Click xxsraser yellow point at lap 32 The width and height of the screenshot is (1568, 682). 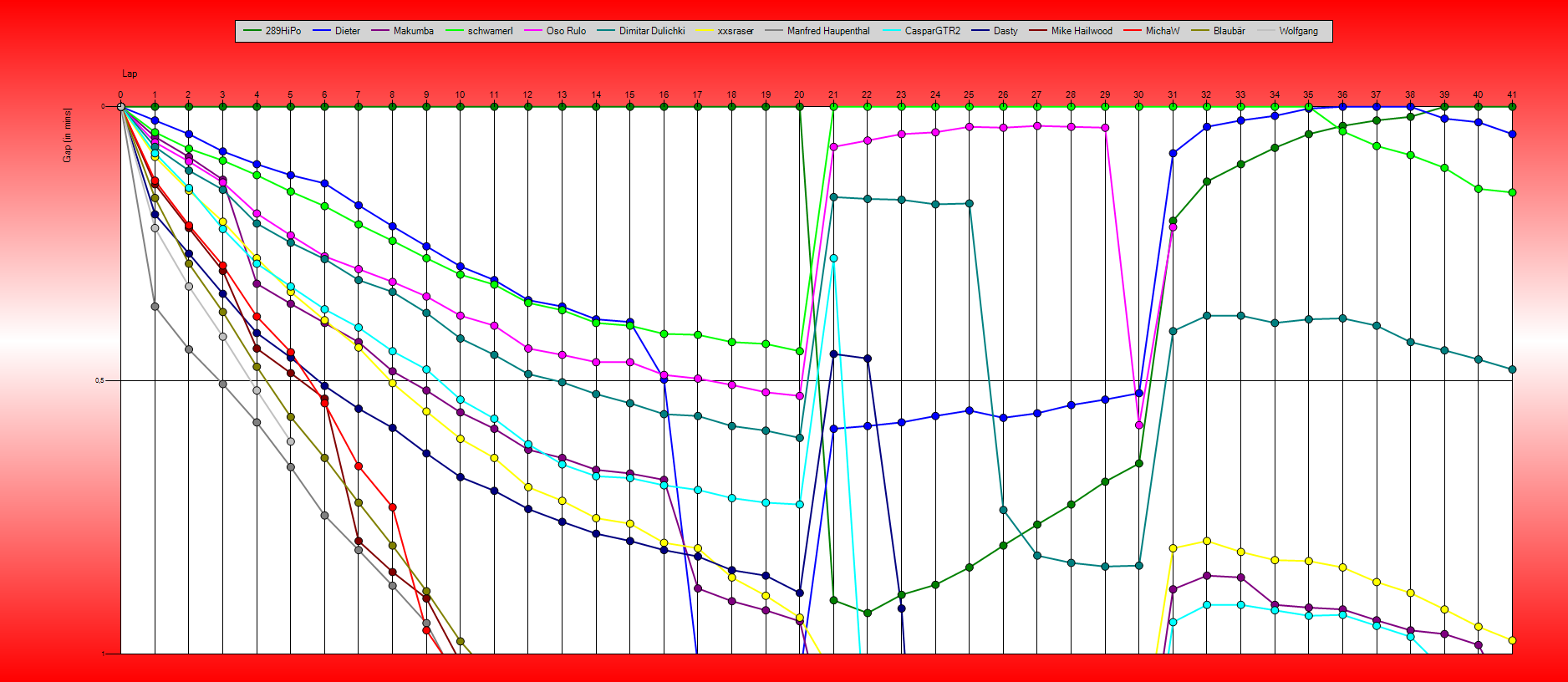click(x=1207, y=541)
